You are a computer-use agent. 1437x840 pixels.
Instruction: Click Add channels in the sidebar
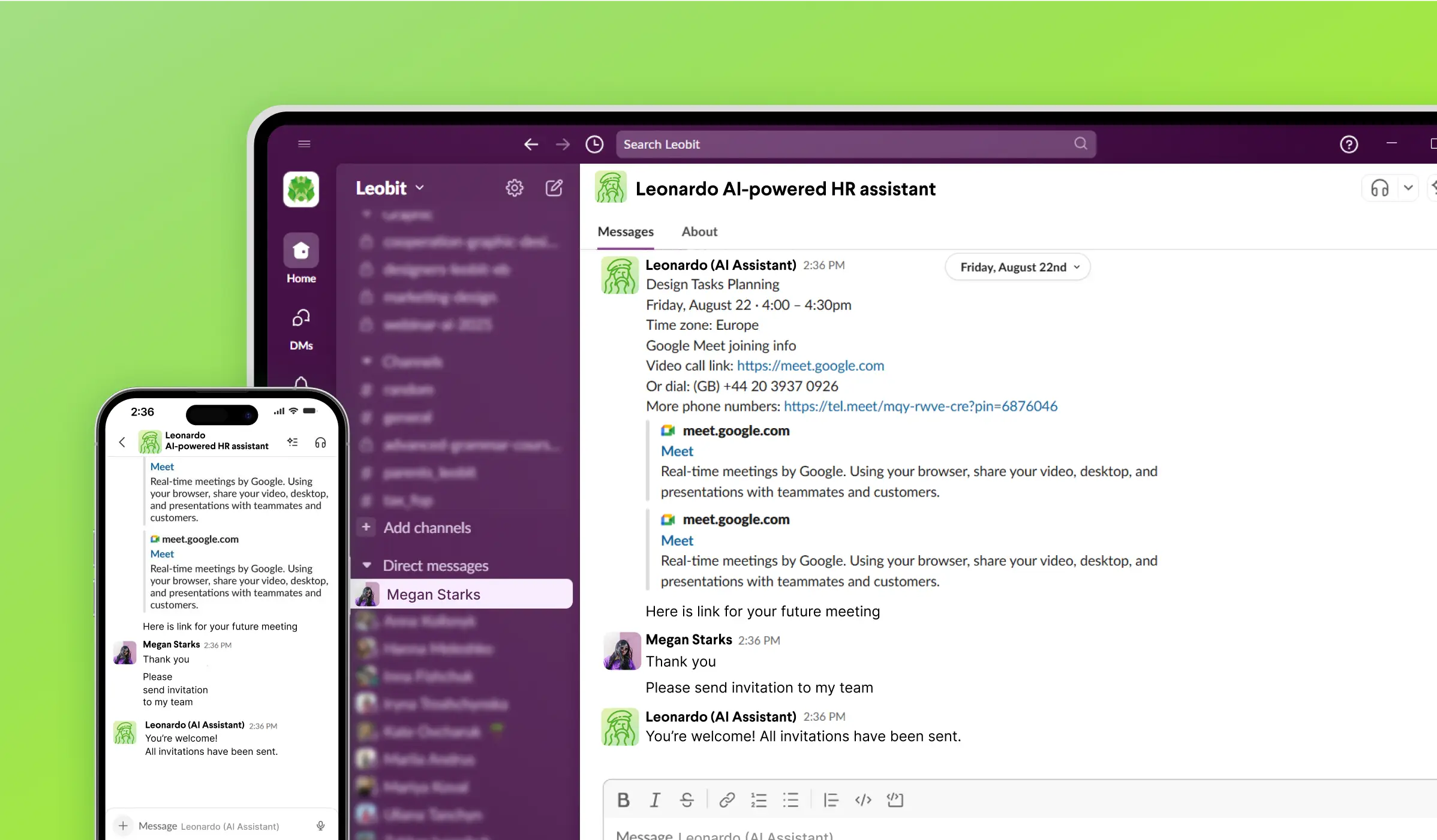coord(427,528)
